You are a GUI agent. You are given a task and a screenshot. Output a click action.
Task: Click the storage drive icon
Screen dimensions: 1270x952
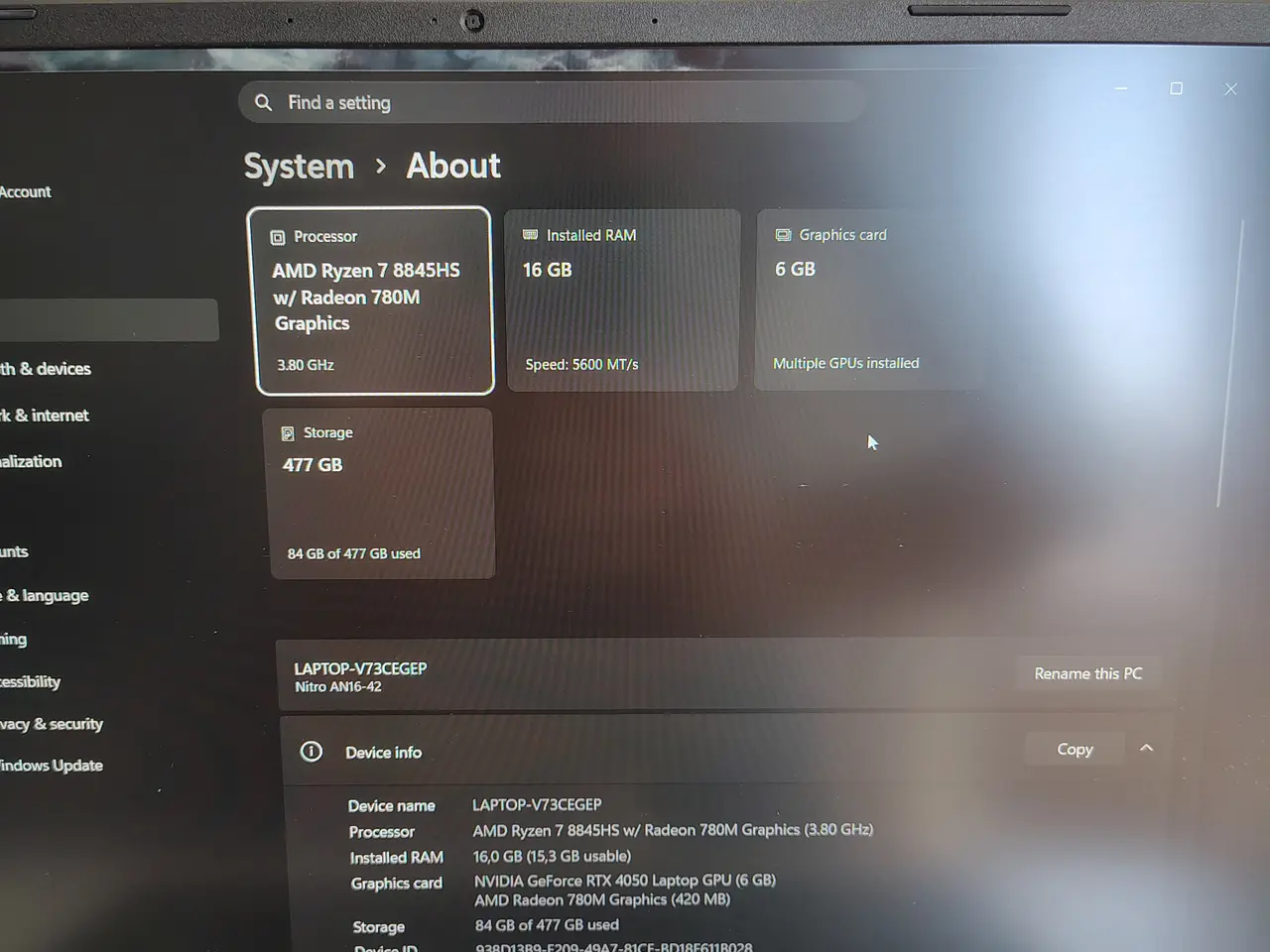[x=288, y=433]
